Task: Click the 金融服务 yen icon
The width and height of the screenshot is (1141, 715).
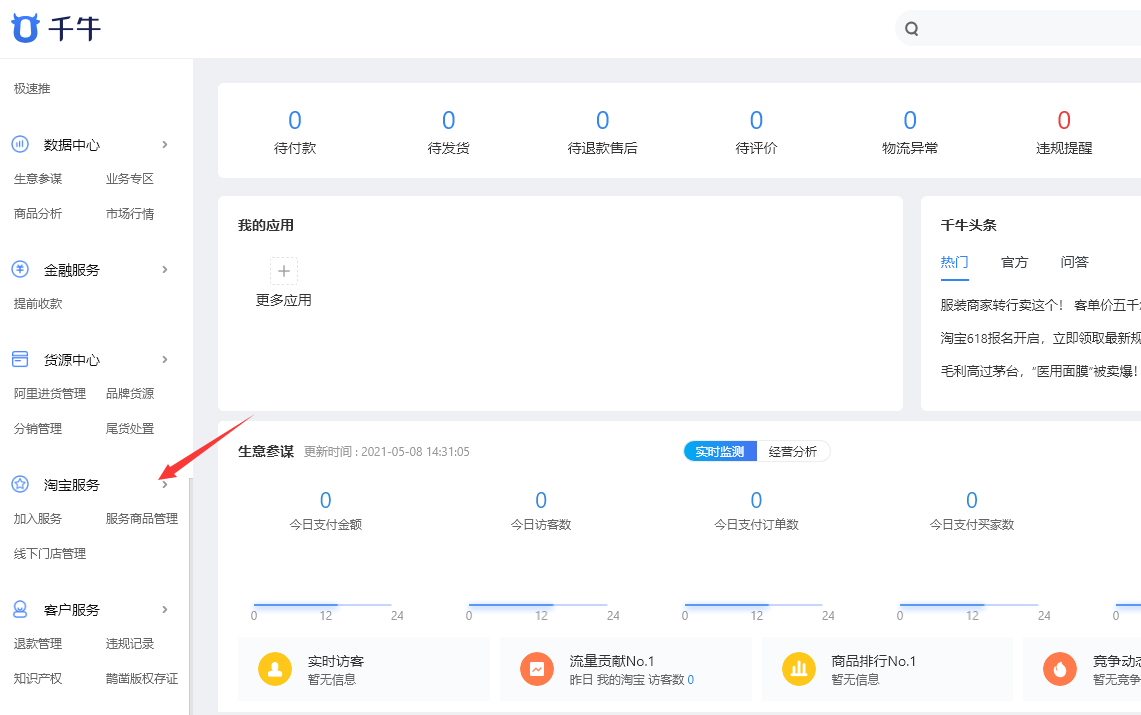Action: [20, 269]
